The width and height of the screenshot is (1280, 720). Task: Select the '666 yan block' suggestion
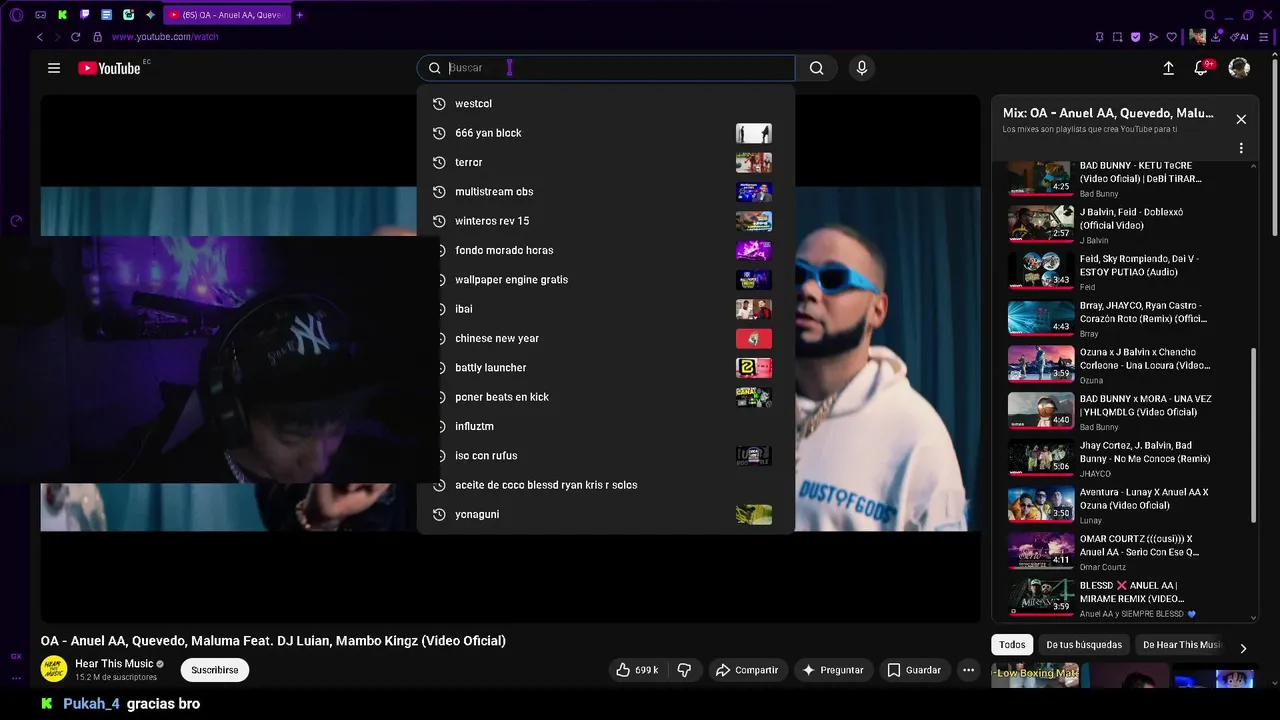pyautogui.click(x=606, y=133)
